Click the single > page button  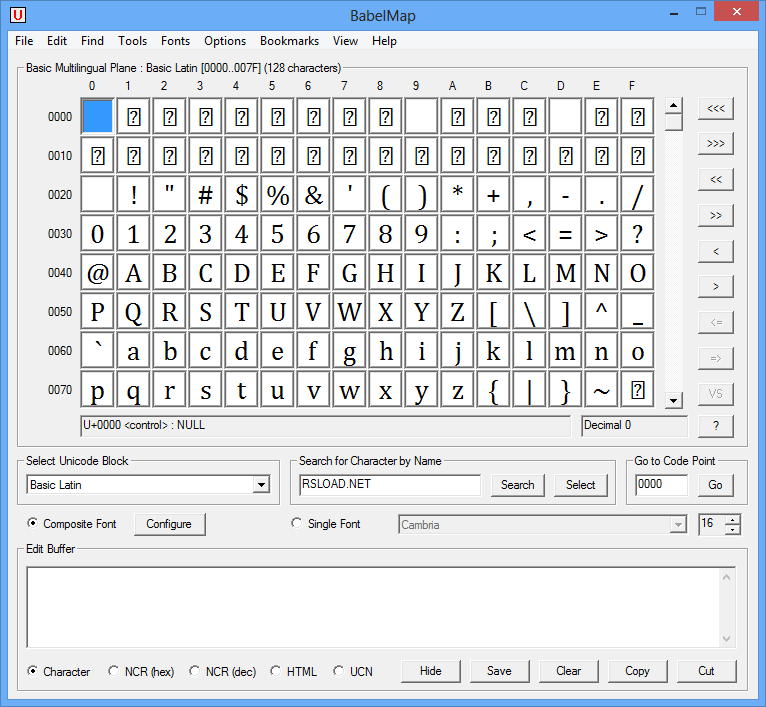[x=715, y=287]
